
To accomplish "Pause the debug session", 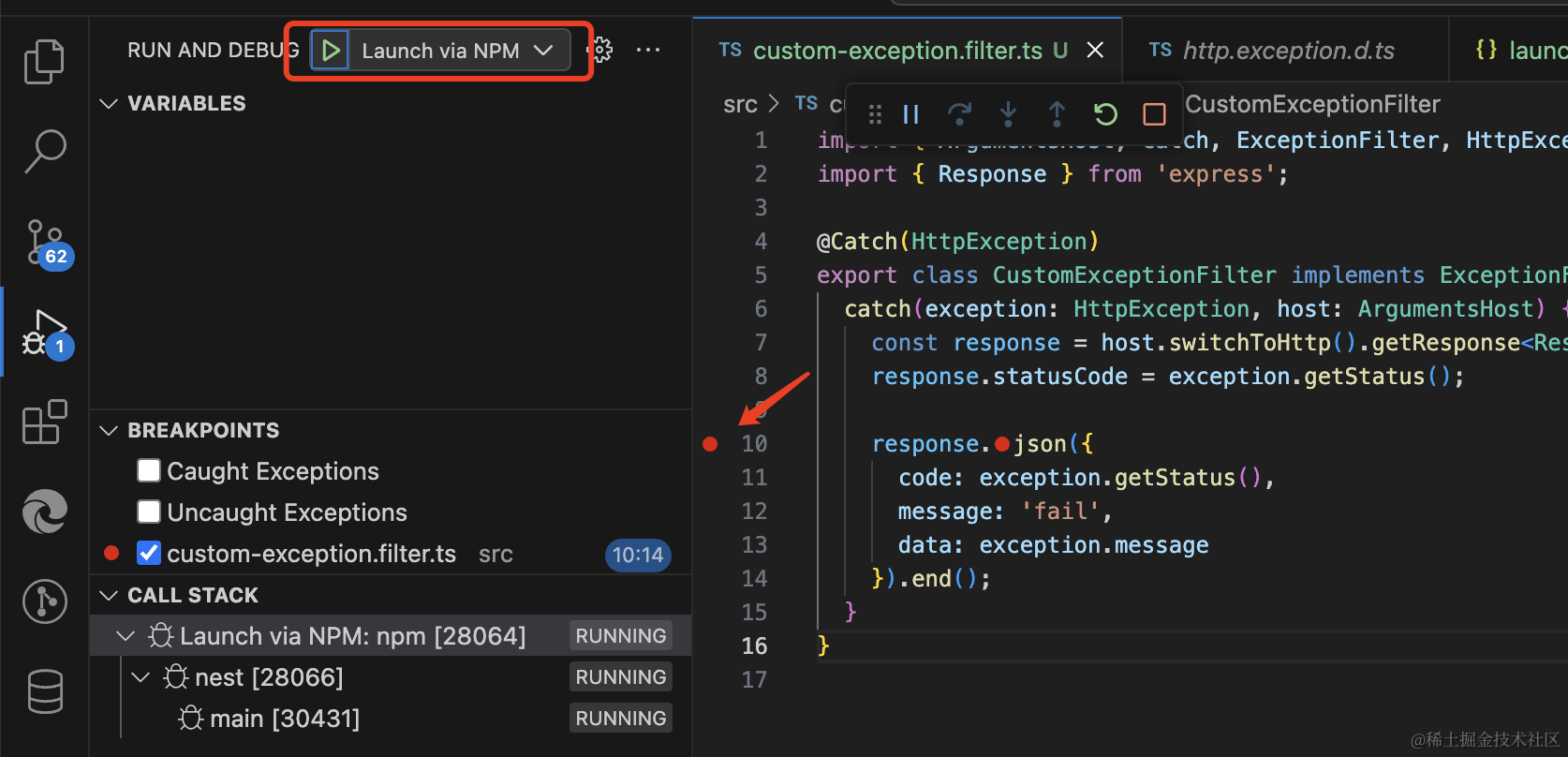I will [x=910, y=114].
